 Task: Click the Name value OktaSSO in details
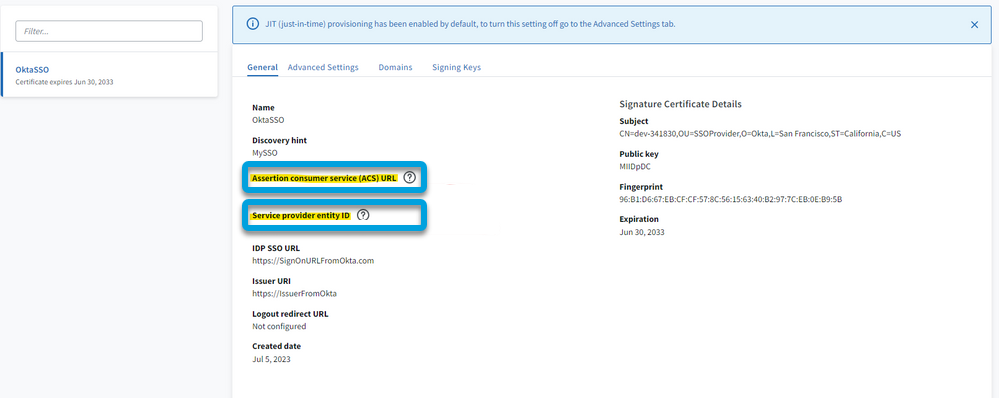(x=268, y=119)
